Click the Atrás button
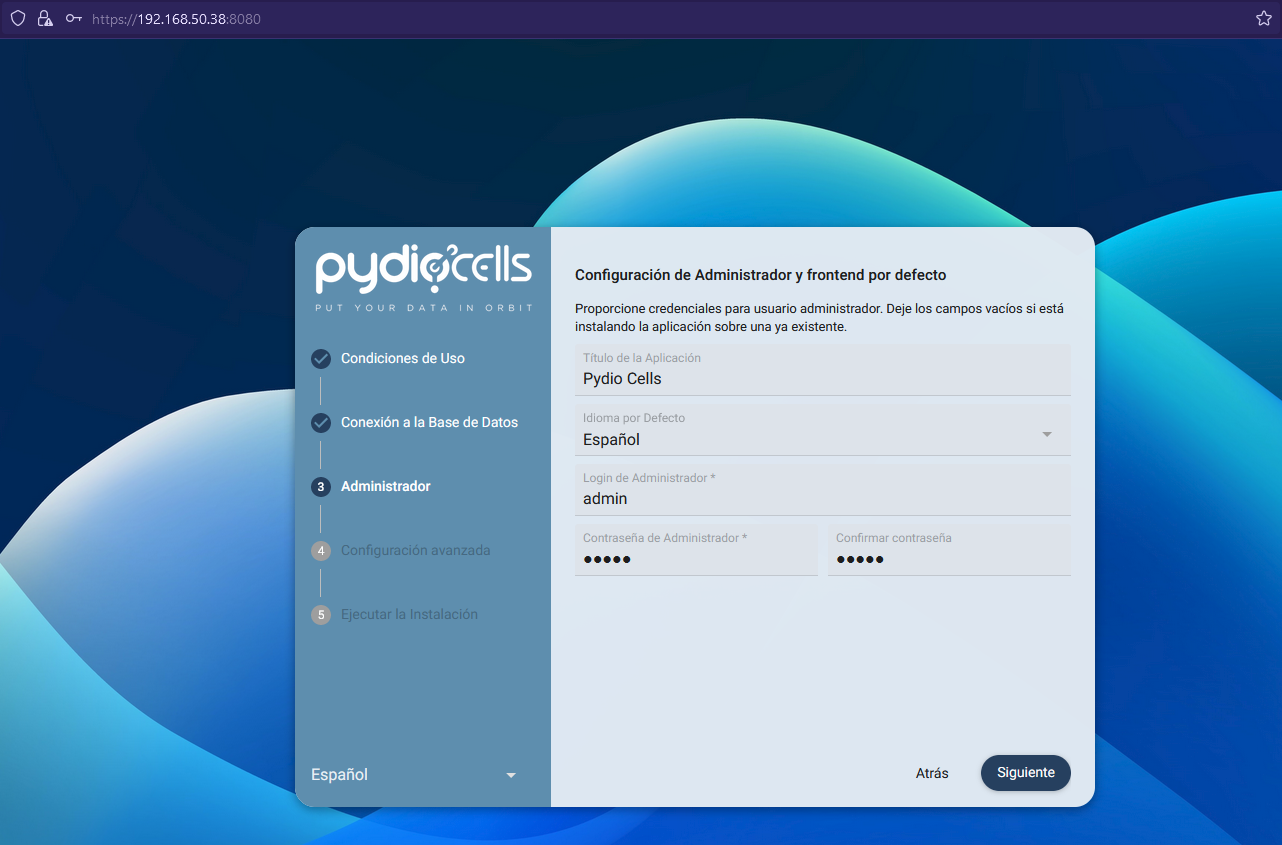 (x=932, y=773)
